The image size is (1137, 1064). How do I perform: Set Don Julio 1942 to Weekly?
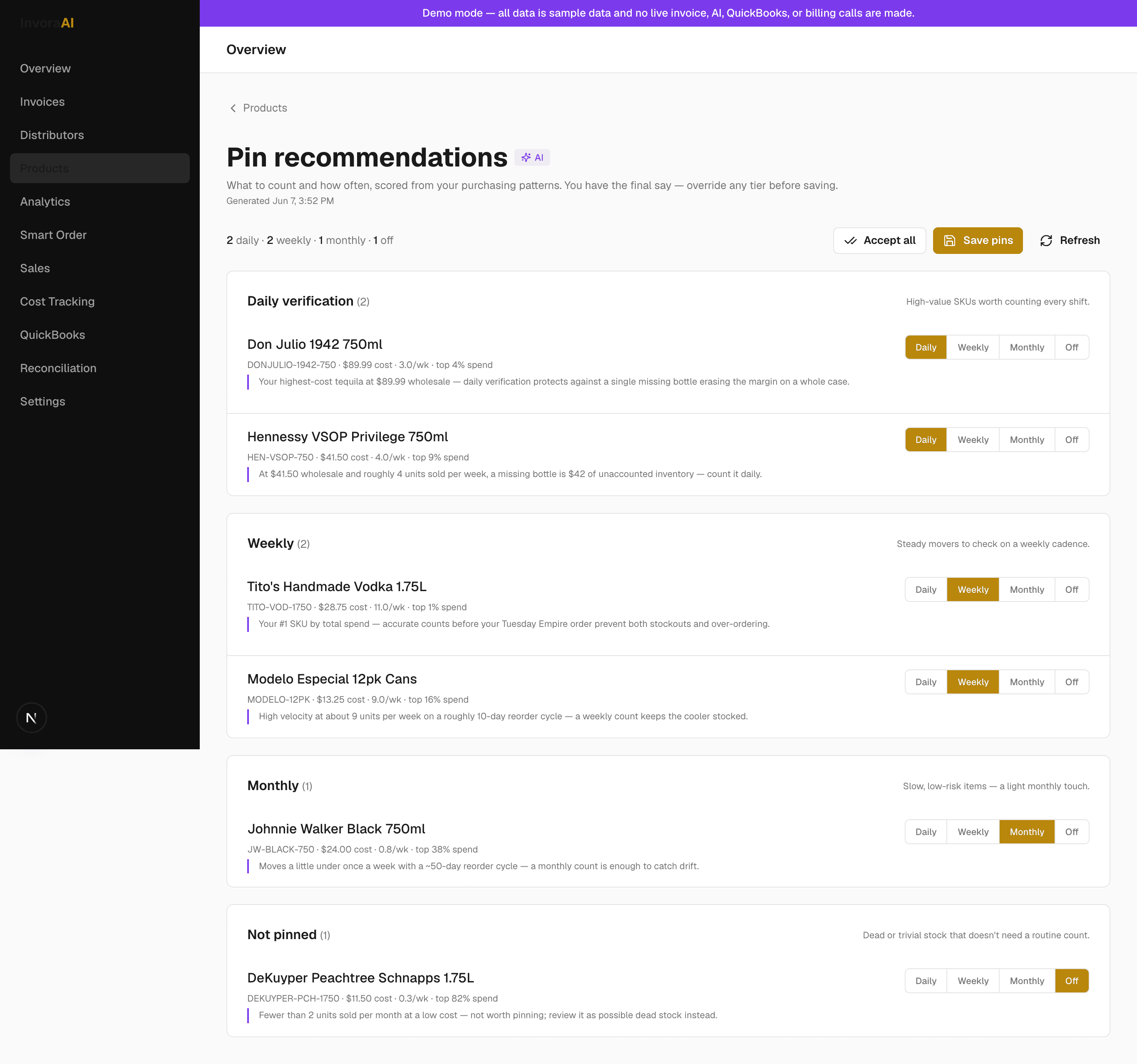pos(973,347)
